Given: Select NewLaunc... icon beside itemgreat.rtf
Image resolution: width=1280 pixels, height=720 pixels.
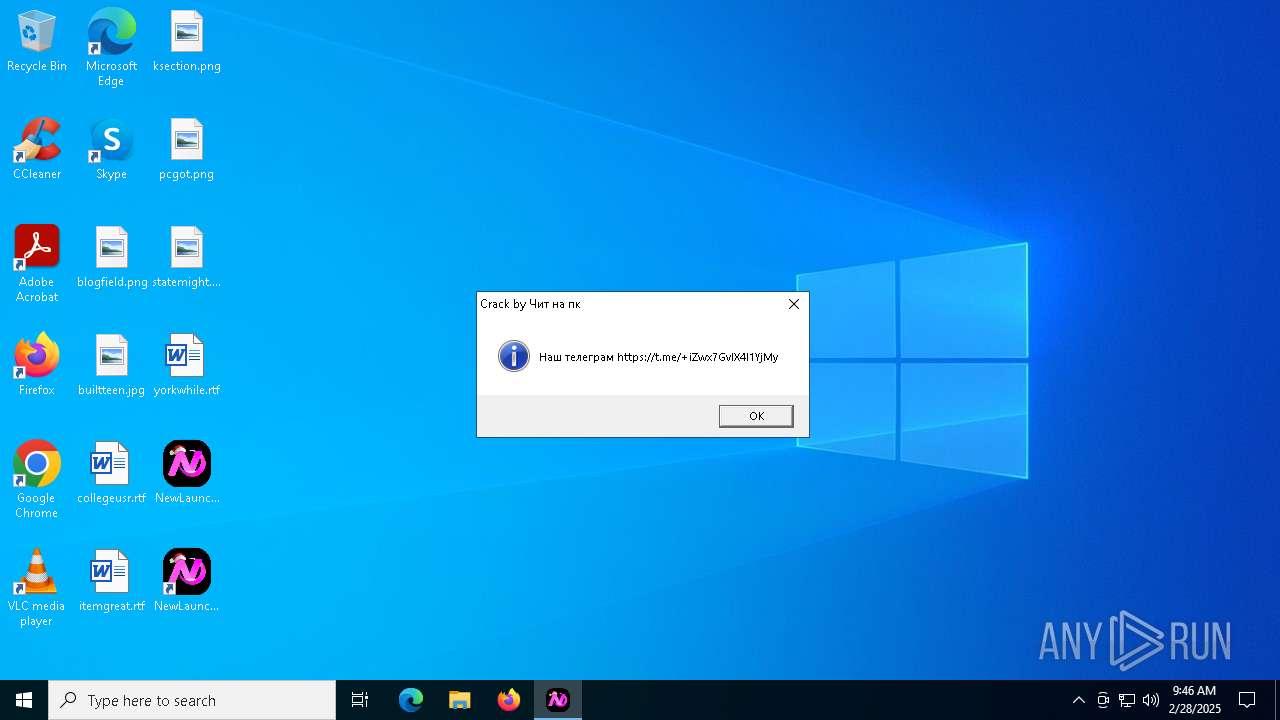Looking at the screenshot, I should (x=187, y=582).
